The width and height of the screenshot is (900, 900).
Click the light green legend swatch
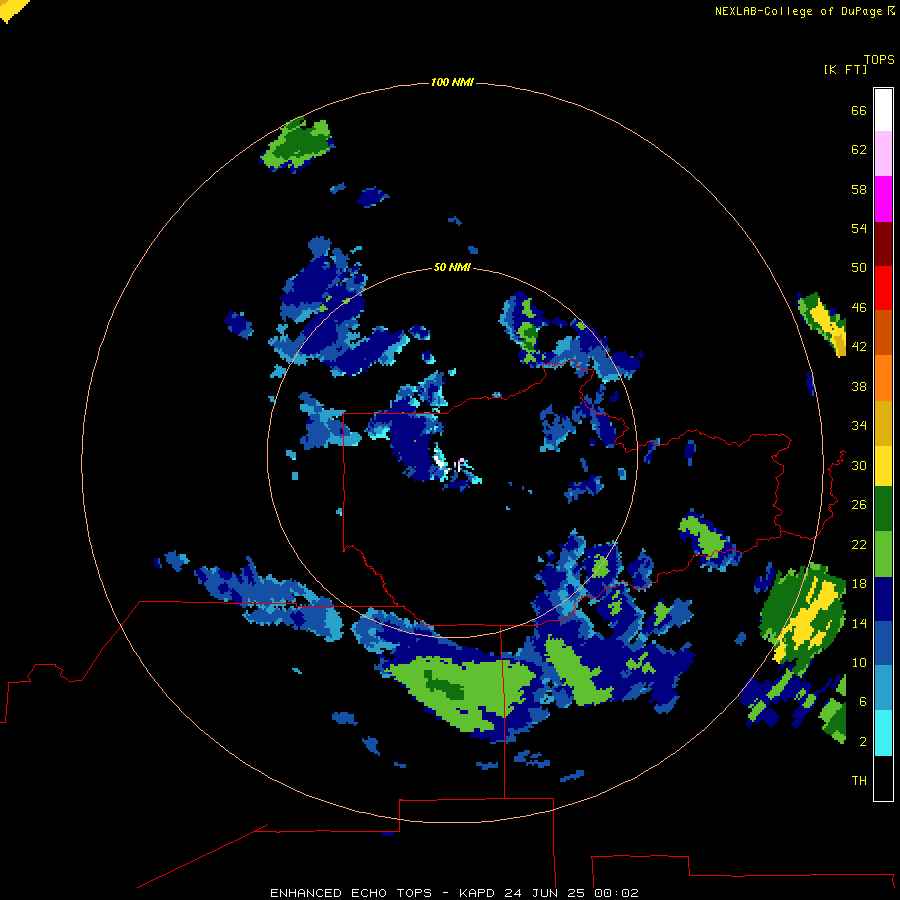pyautogui.click(x=883, y=554)
